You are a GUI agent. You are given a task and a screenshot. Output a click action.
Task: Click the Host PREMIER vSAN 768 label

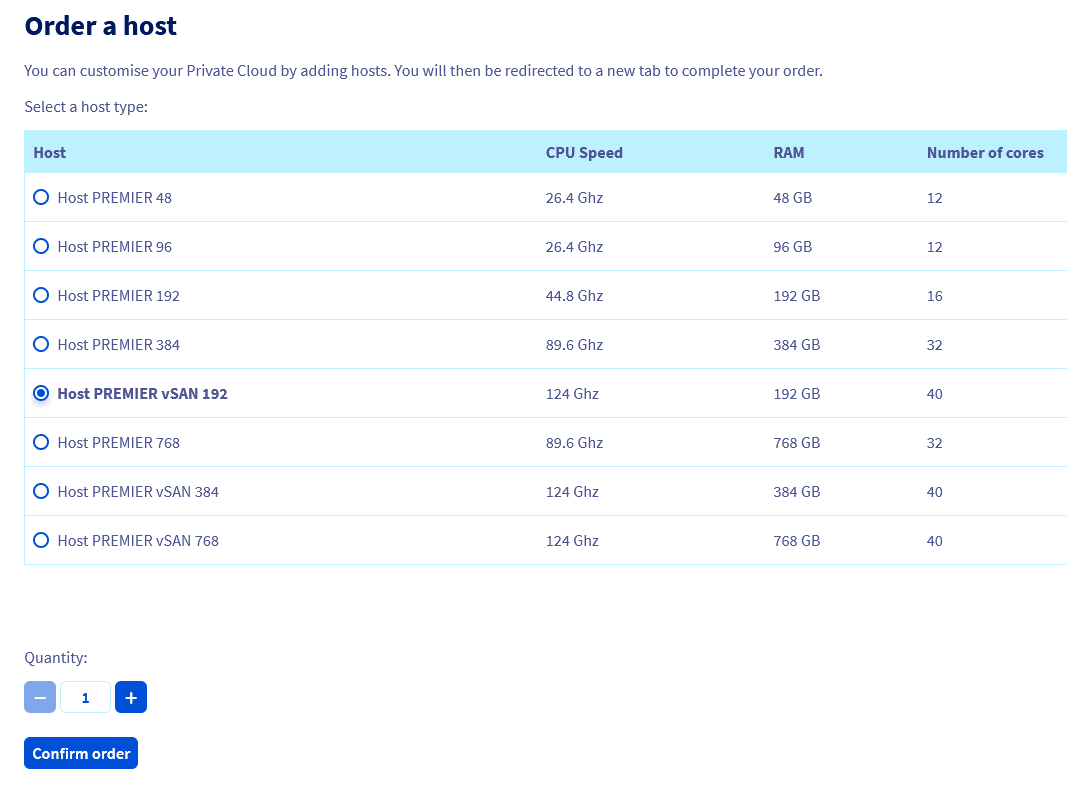click(138, 541)
